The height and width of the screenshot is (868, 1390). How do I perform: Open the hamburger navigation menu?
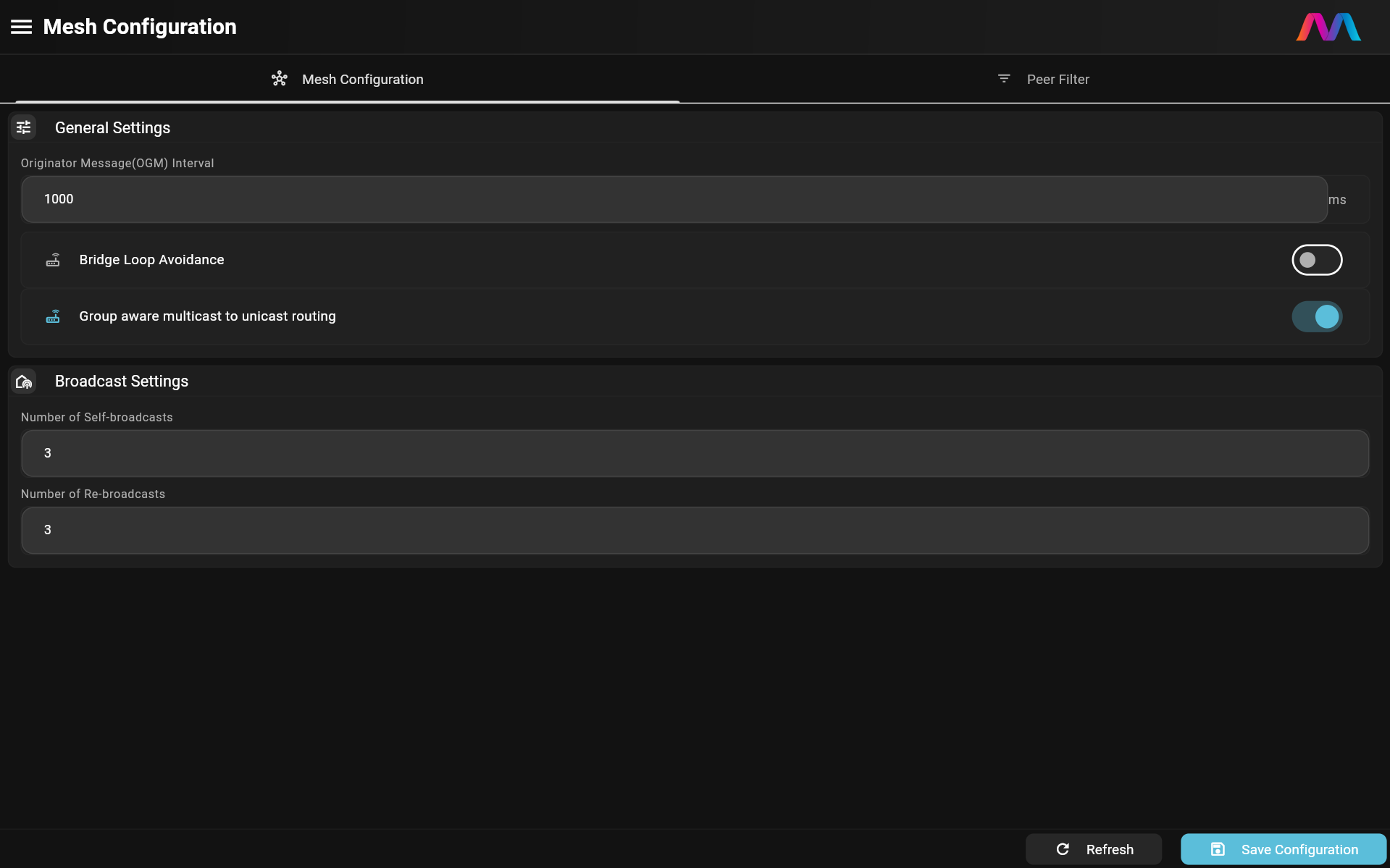21,27
